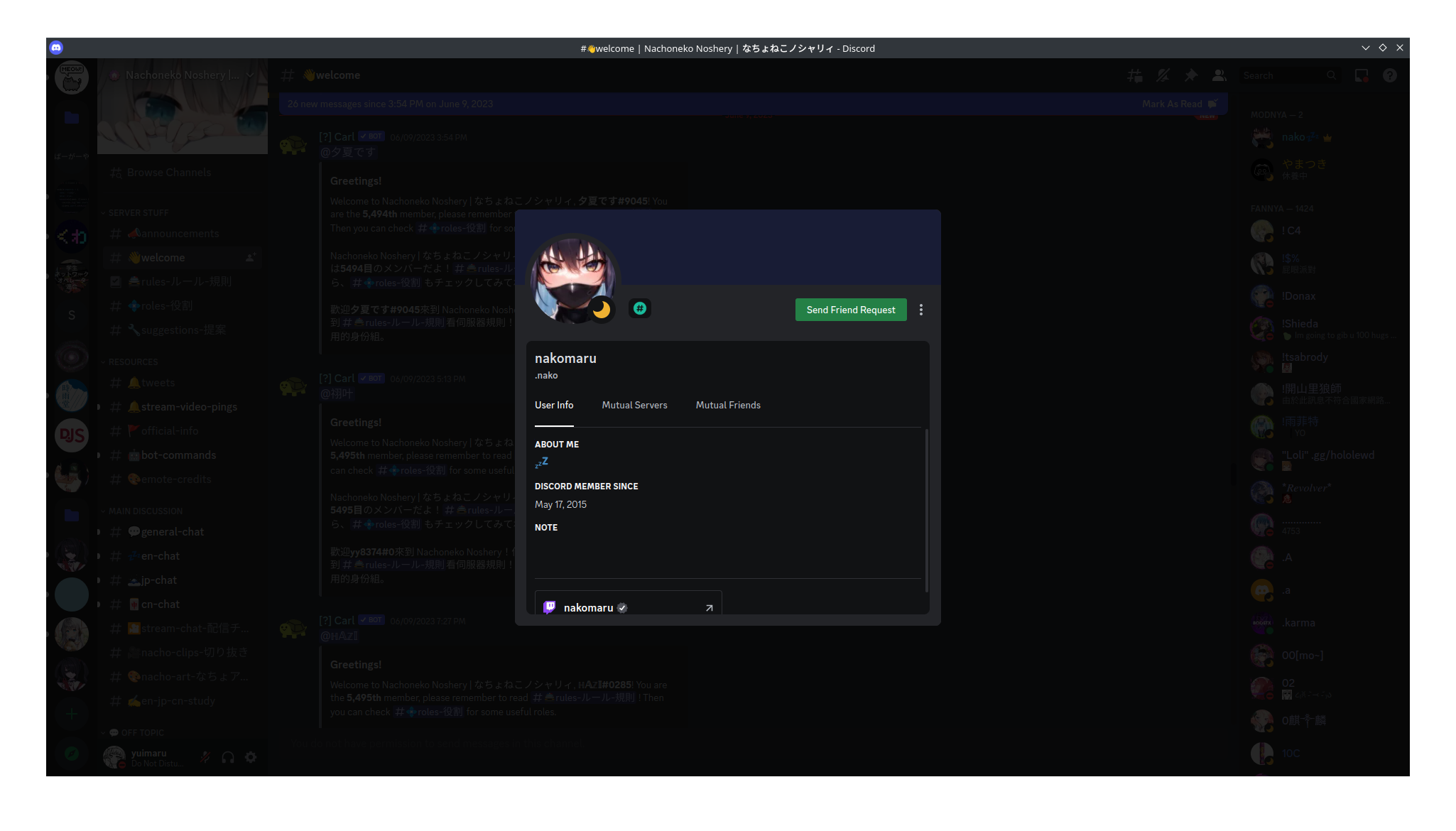Toggle channel notification bell mute

click(x=1163, y=75)
